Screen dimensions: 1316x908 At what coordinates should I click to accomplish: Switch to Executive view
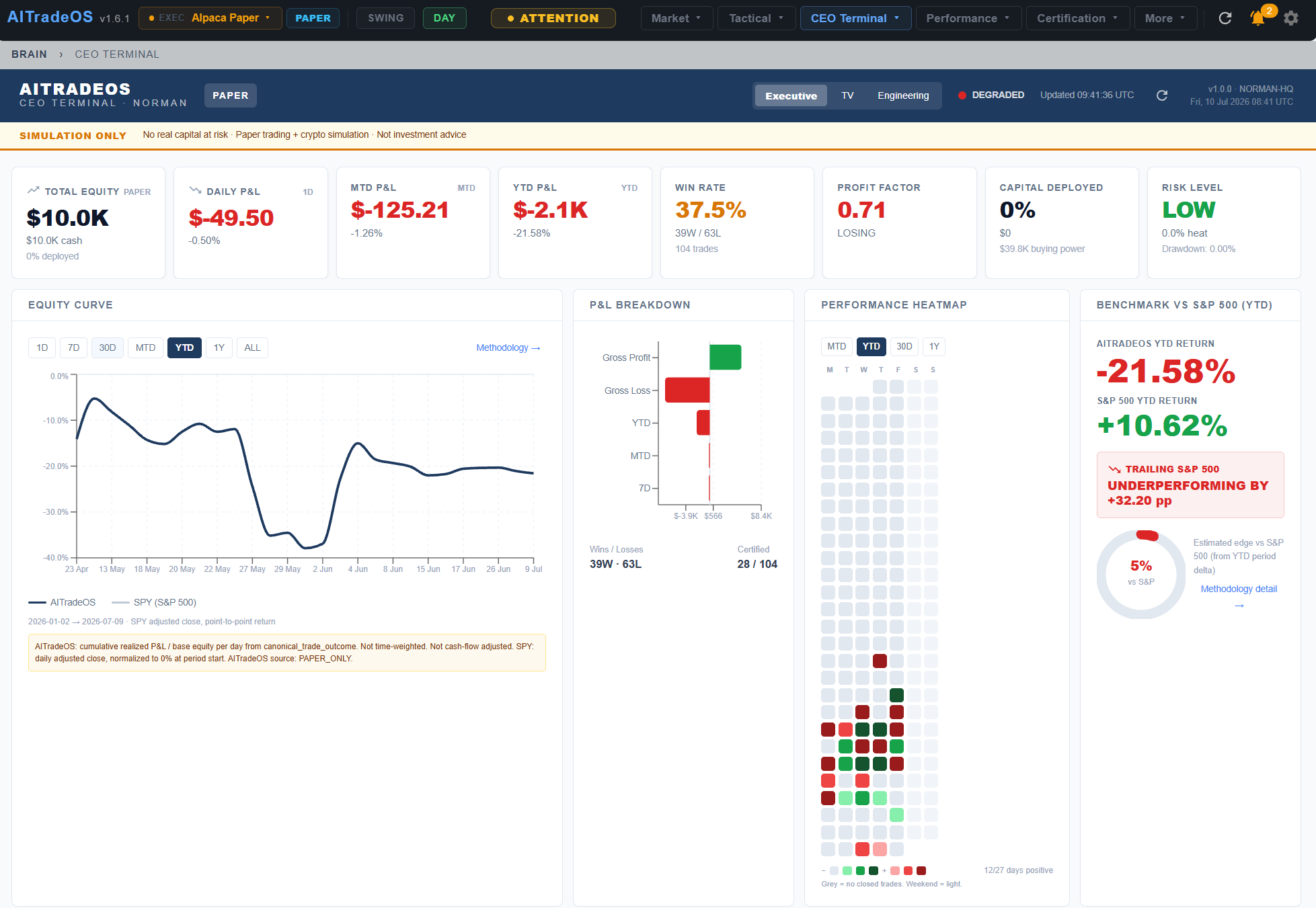point(791,95)
